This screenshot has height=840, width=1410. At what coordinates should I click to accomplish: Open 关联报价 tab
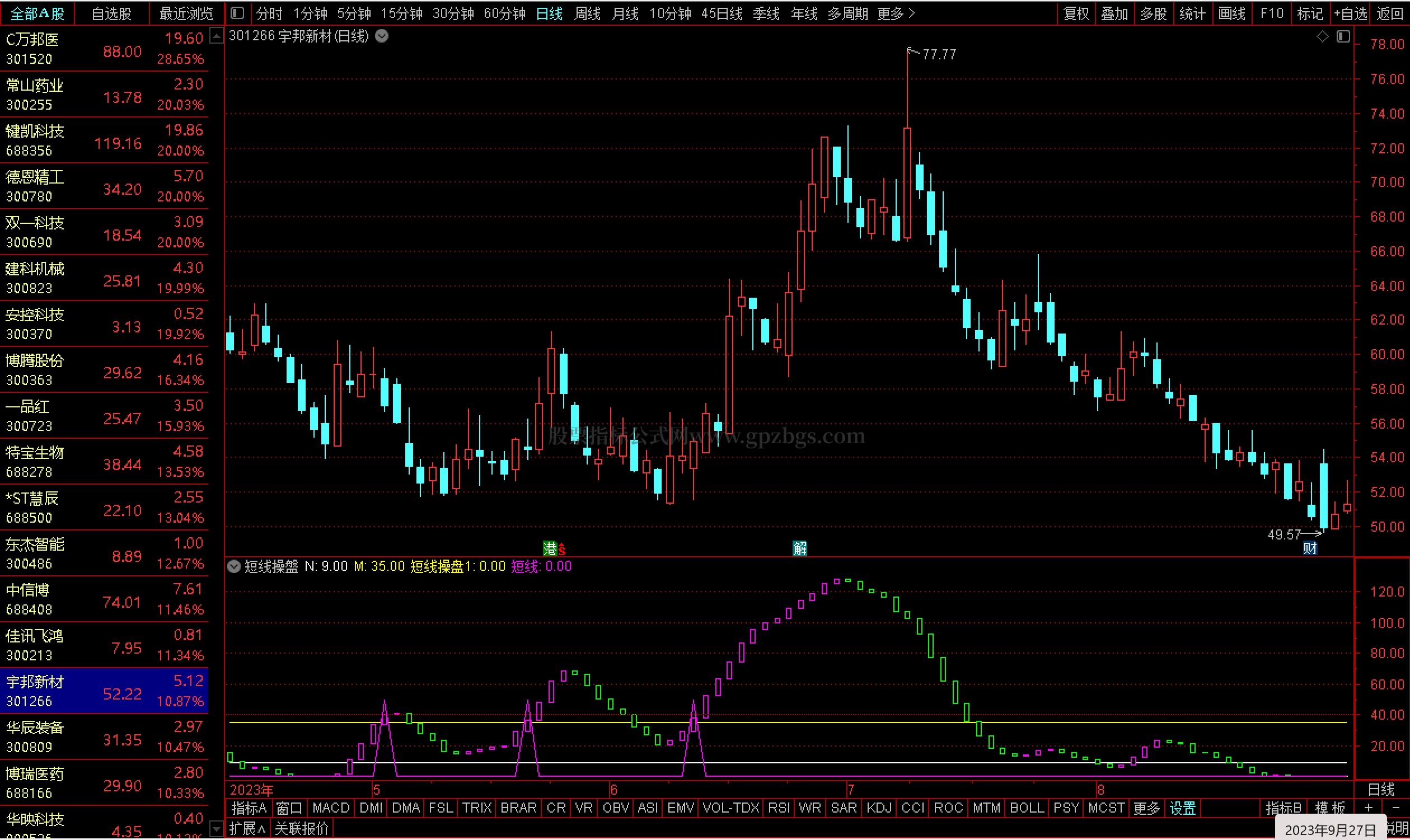tap(302, 829)
